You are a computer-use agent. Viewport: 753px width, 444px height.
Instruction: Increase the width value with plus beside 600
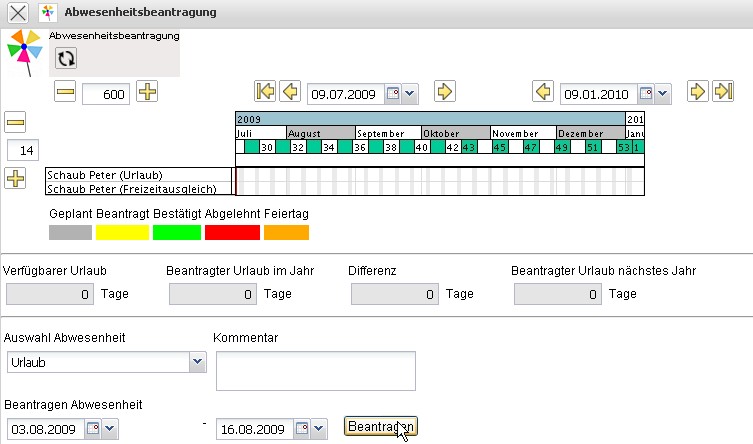pyautogui.click(x=147, y=91)
